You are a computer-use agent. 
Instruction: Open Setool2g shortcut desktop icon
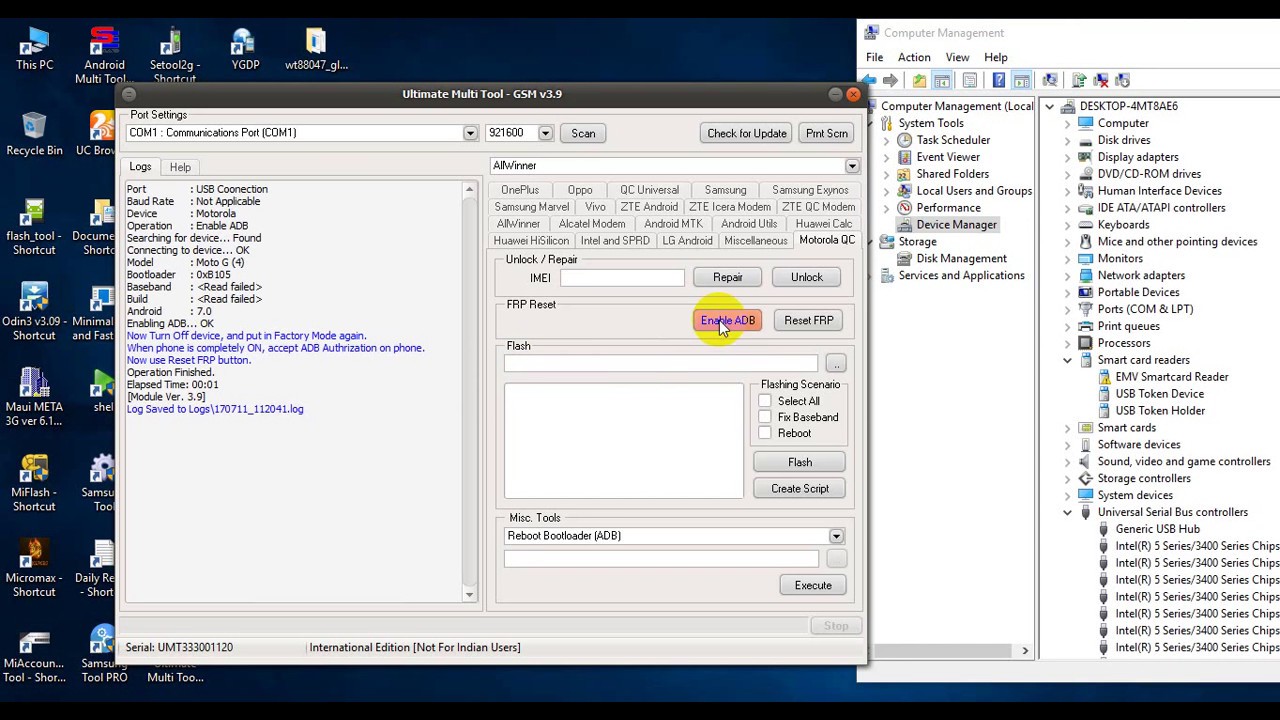pos(174,55)
